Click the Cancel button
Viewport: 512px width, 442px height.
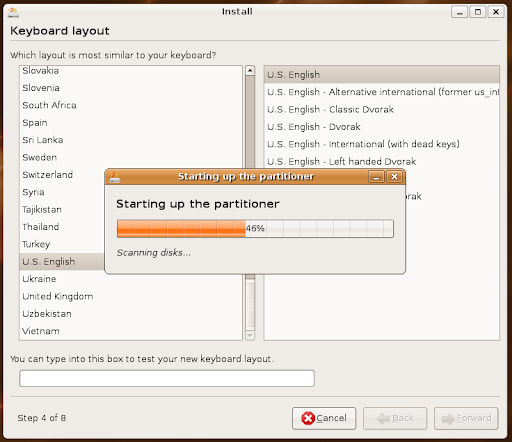click(324, 418)
